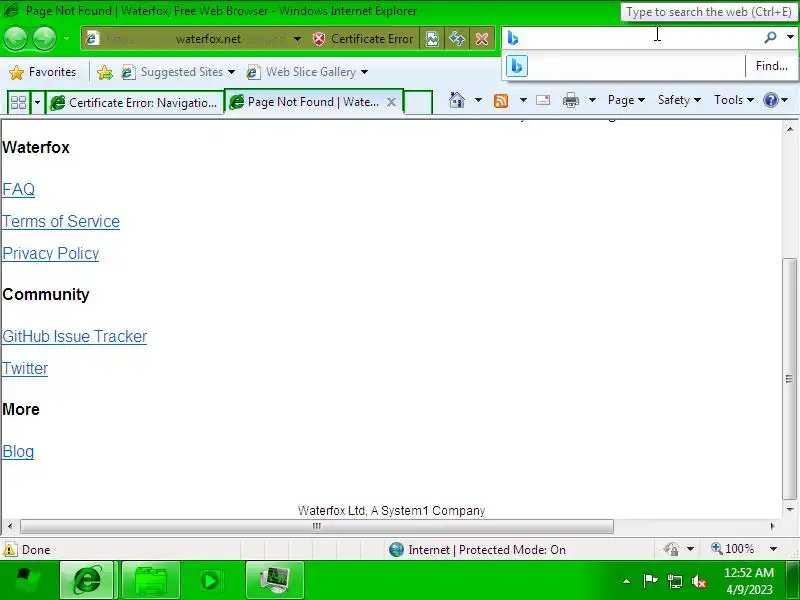The image size is (800, 600).
Task: Click the Home toolbar icon
Action: coord(457,100)
